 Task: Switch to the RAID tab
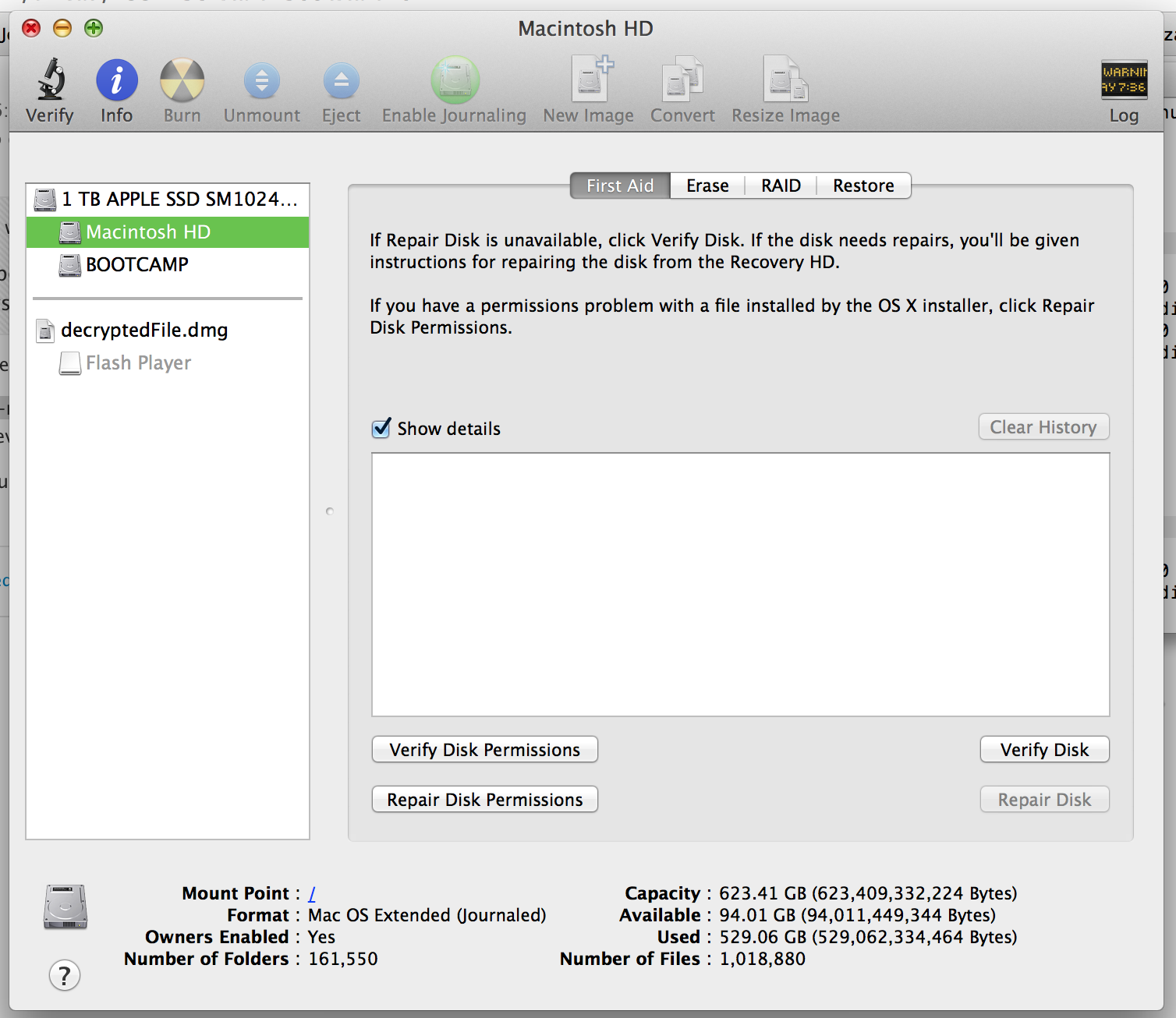point(781,186)
